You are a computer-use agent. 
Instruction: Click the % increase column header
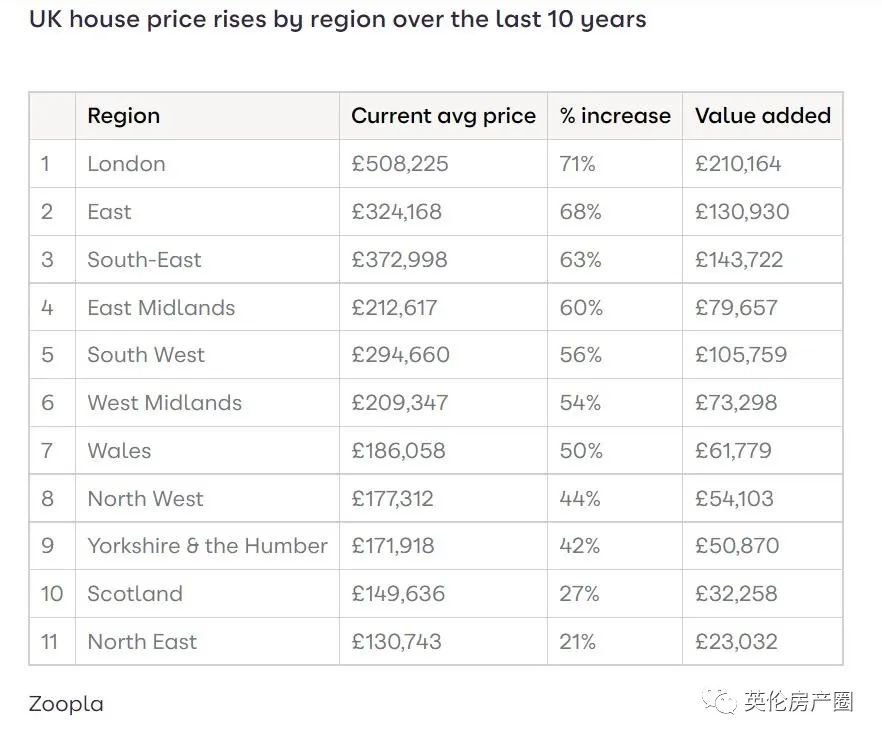tap(614, 116)
